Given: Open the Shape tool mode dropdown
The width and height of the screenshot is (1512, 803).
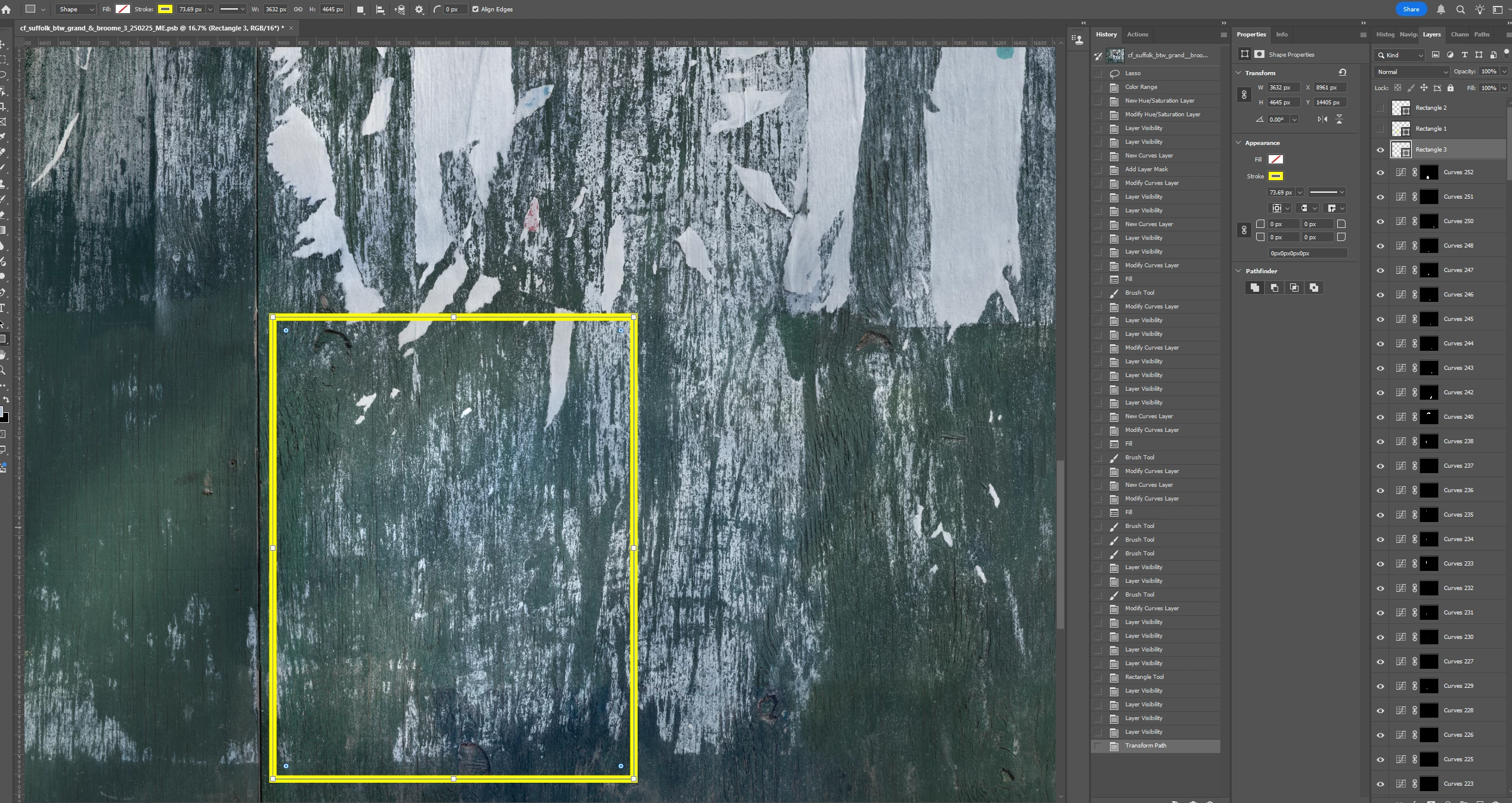Looking at the screenshot, I should pos(76,10).
